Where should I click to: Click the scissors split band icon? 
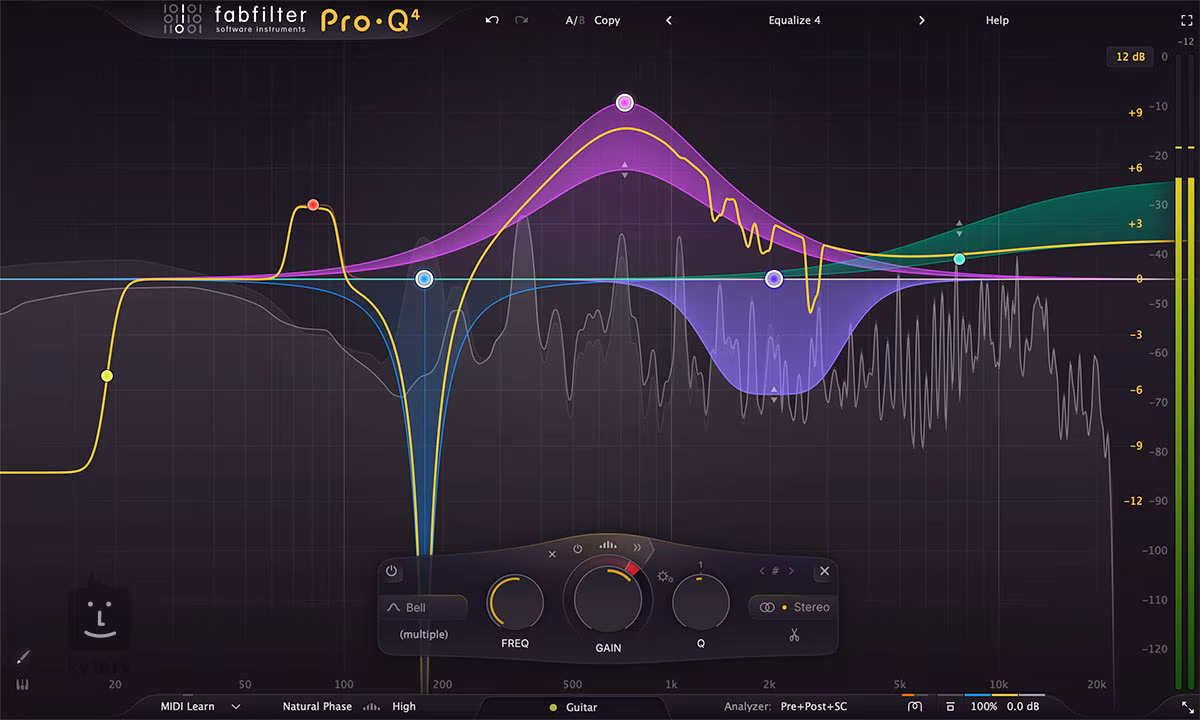coord(794,634)
